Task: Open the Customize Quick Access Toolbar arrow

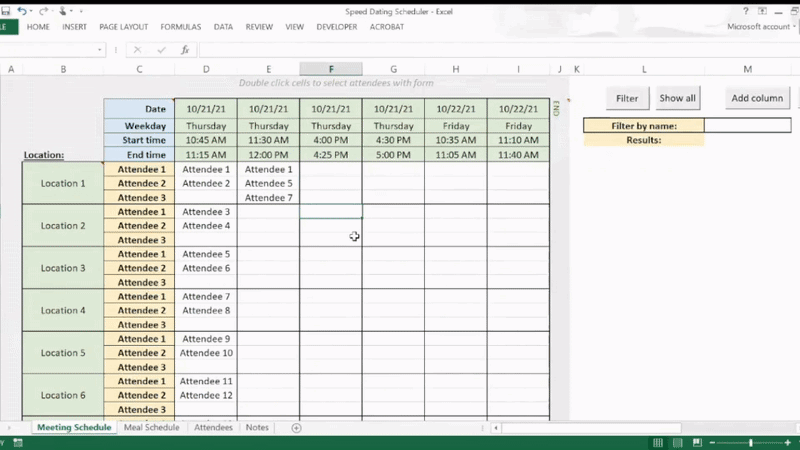Action: click(x=81, y=11)
